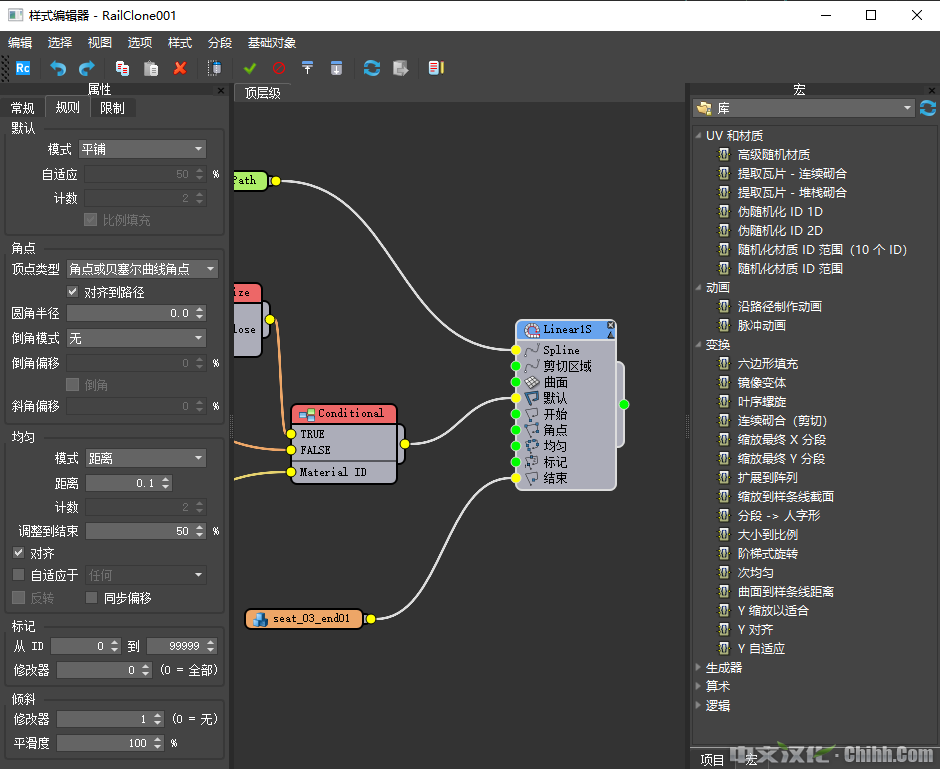Expand the 生成器 tree category

point(698,667)
